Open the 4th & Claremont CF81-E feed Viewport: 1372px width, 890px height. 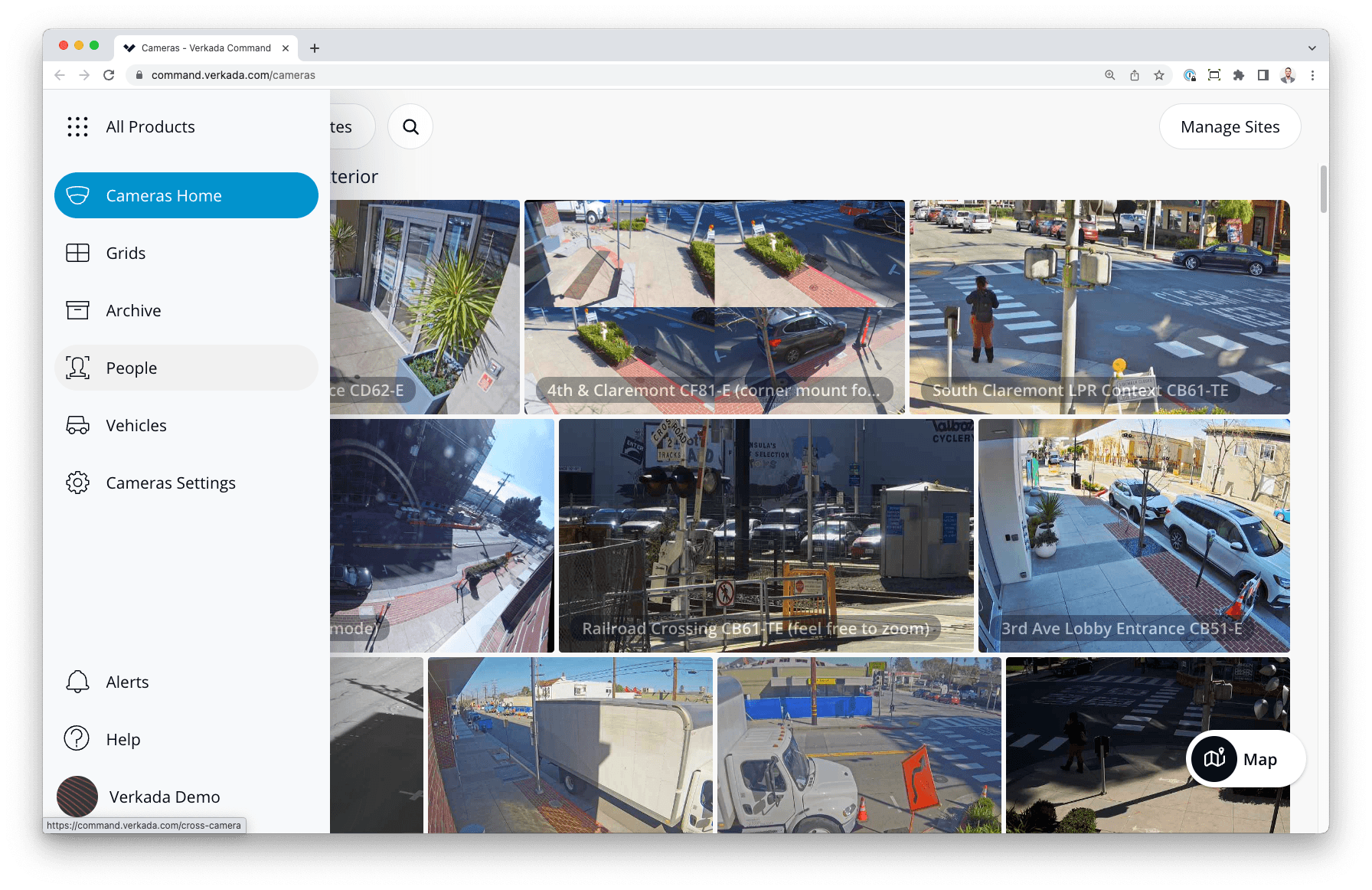pos(714,306)
